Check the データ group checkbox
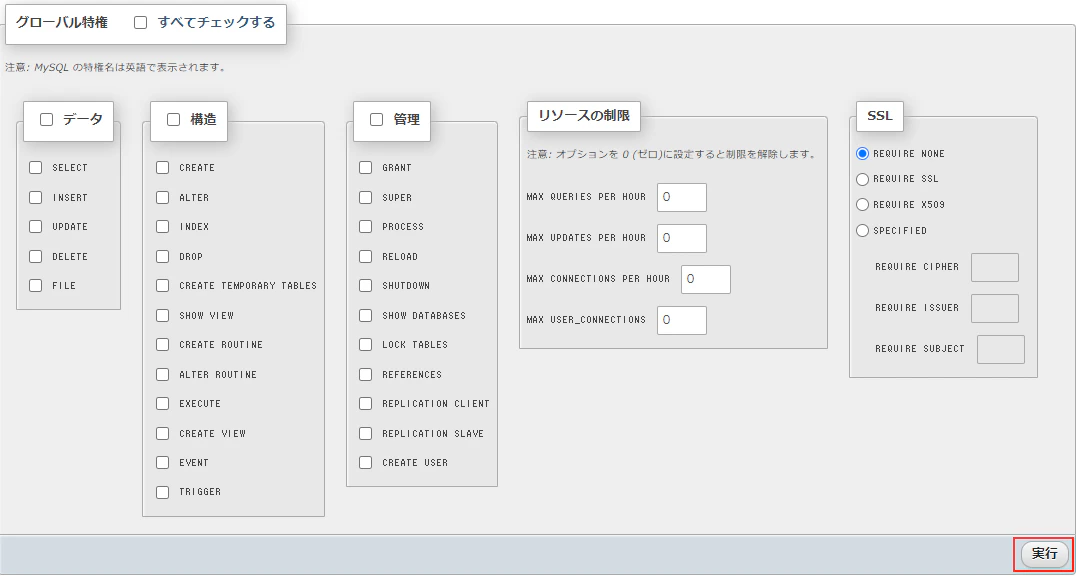1076x584 pixels. (x=47, y=119)
